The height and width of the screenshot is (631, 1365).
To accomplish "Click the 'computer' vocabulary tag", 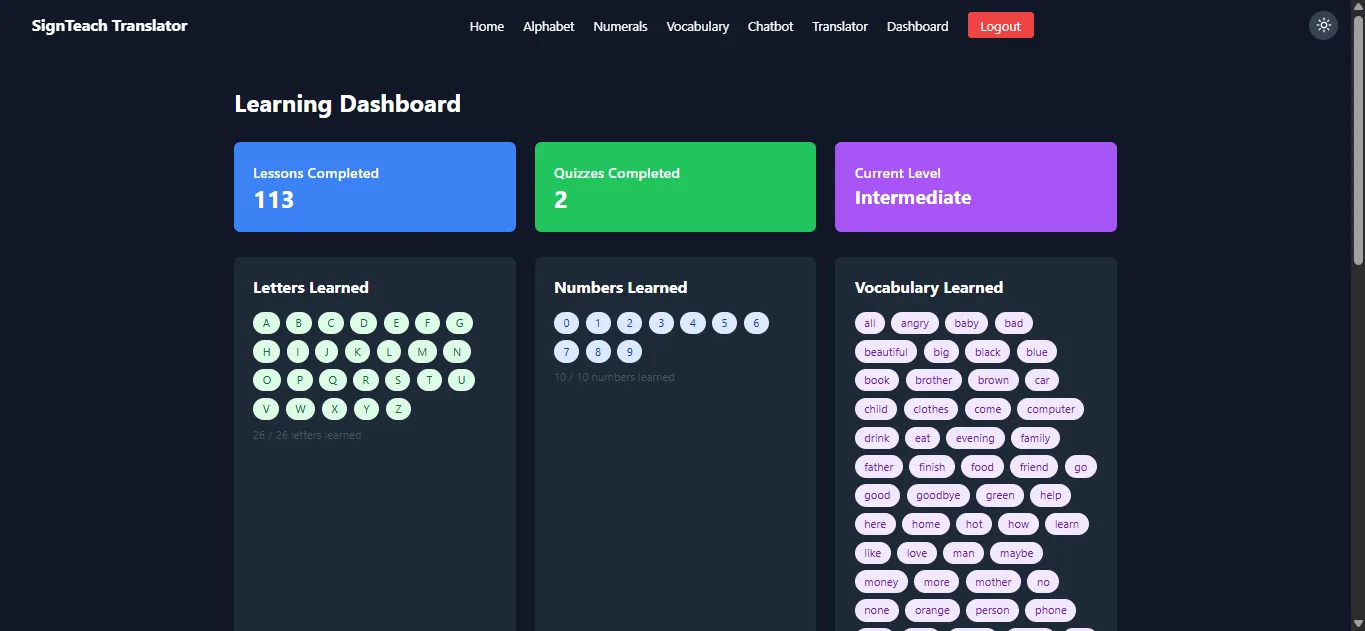I will pos(1051,409).
